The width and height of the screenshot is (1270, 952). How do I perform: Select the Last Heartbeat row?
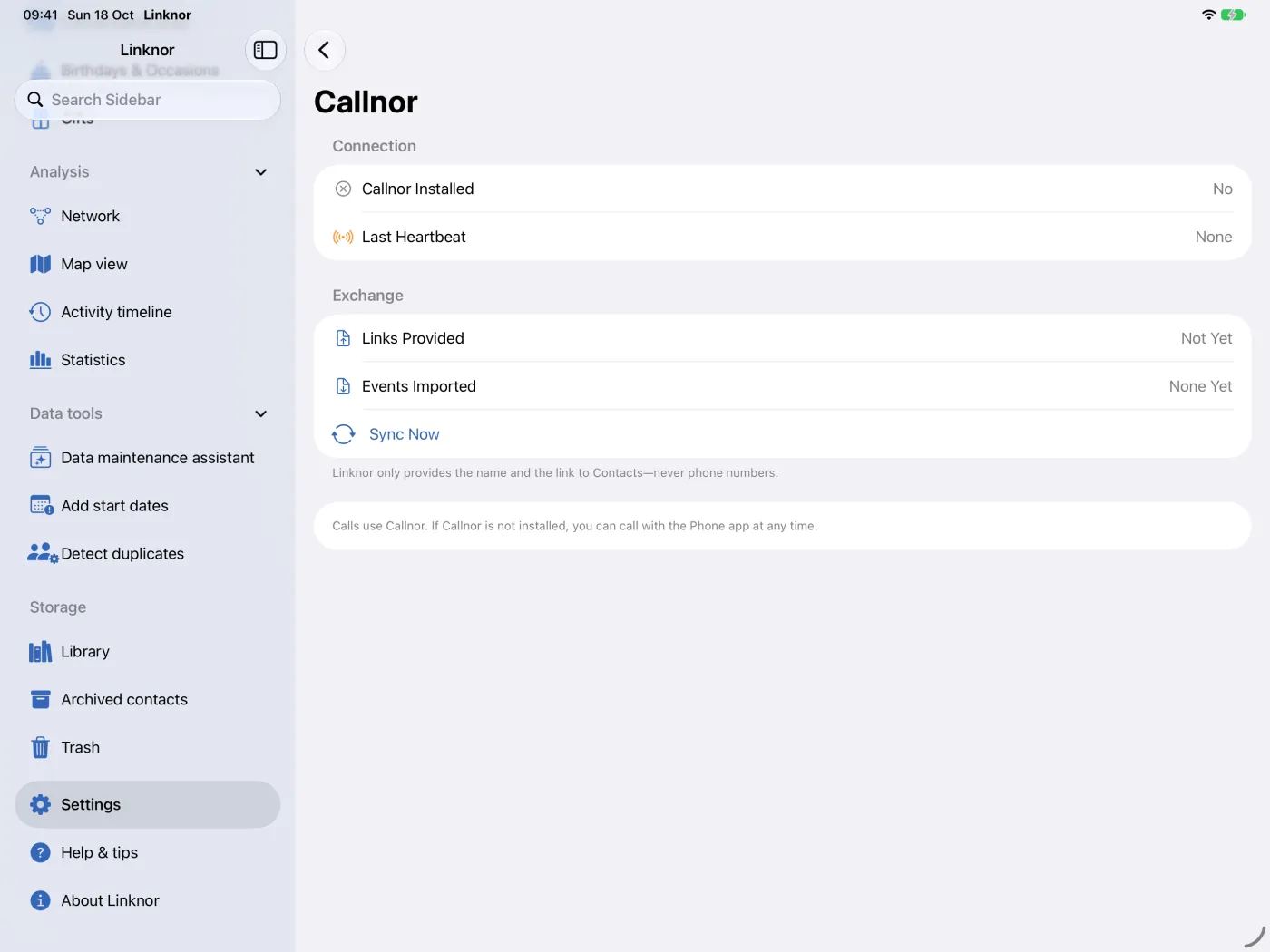pos(782,237)
